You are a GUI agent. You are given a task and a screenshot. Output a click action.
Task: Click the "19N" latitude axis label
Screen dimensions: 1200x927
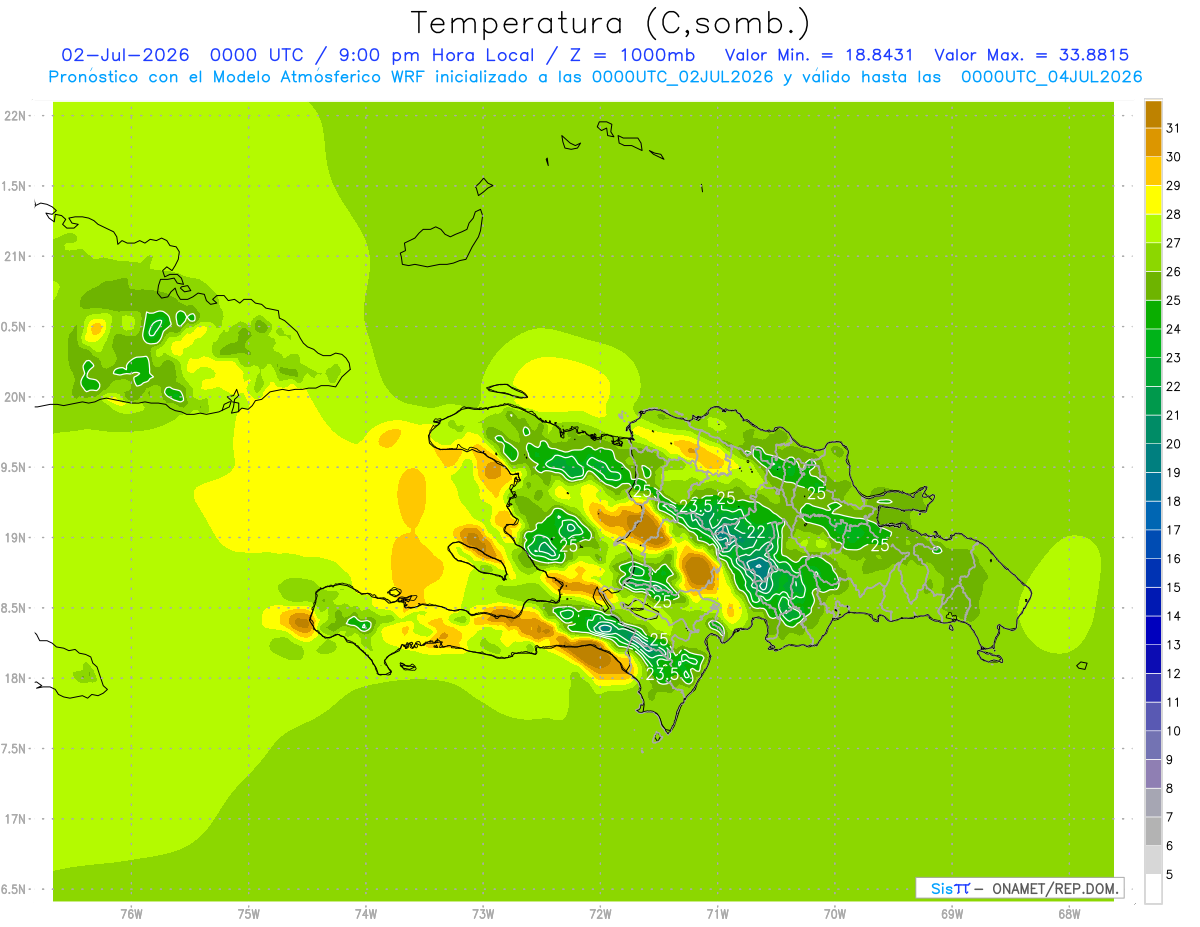point(15,538)
